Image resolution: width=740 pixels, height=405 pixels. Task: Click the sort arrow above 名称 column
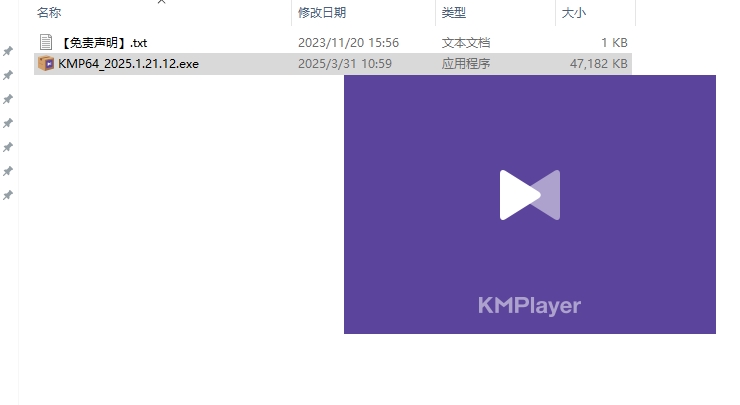pyautogui.click(x=161, y=2)
